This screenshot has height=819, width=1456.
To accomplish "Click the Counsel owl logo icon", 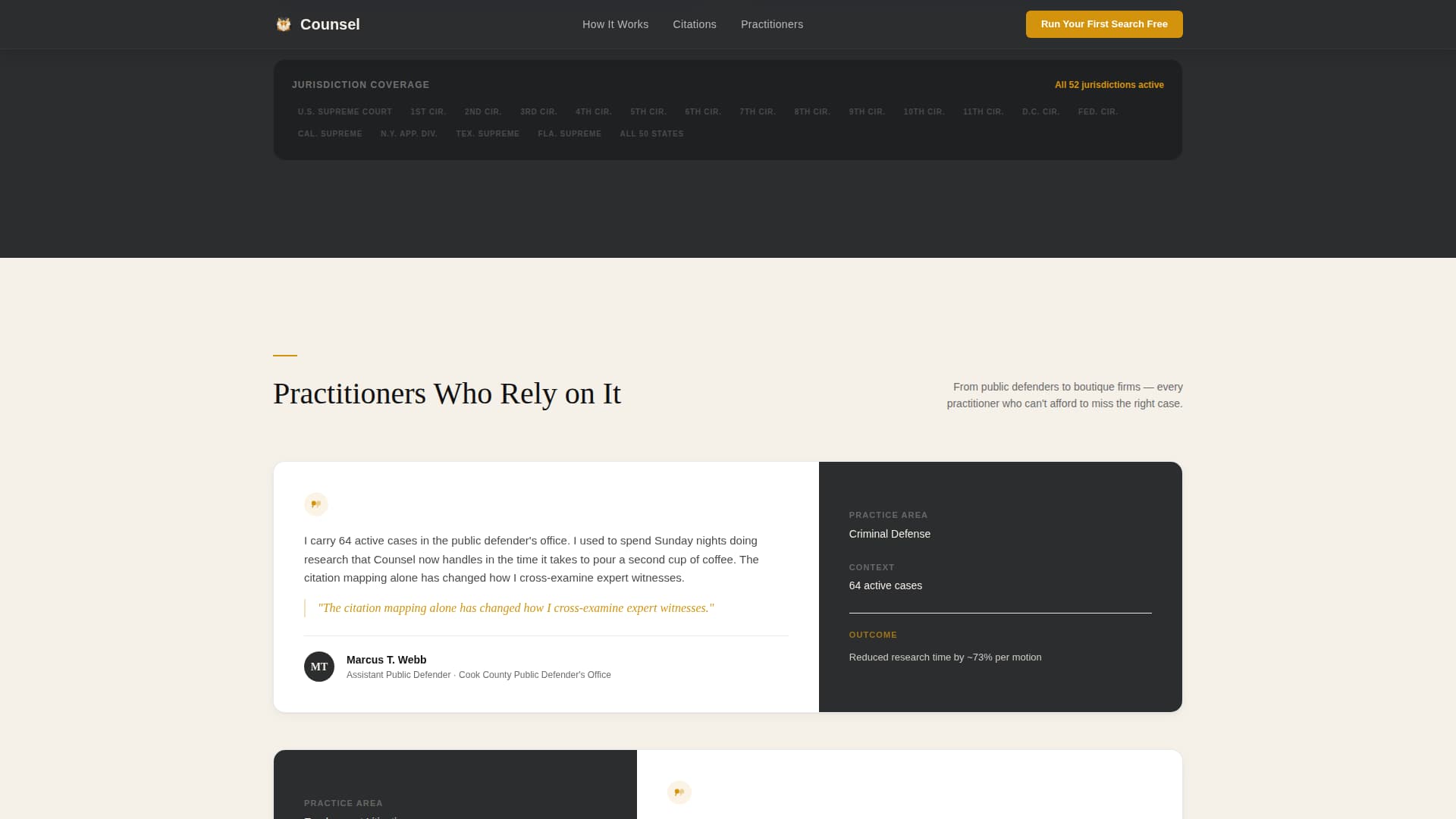I will tap(283, 24).
